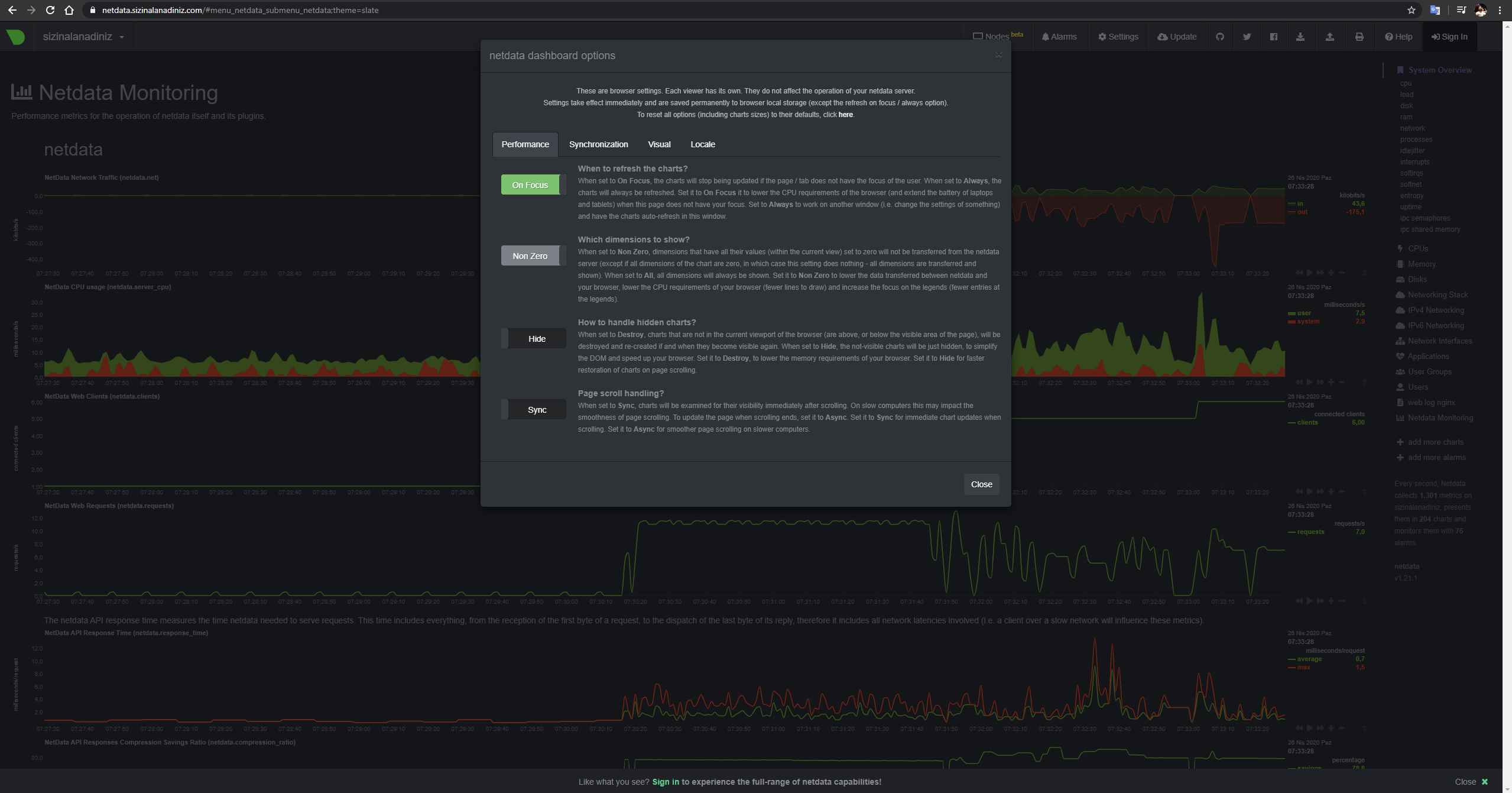The height and width of the screenshot is (793, 1512).
Task: Click the print dashboard icon
Action: click(1359, 37)
